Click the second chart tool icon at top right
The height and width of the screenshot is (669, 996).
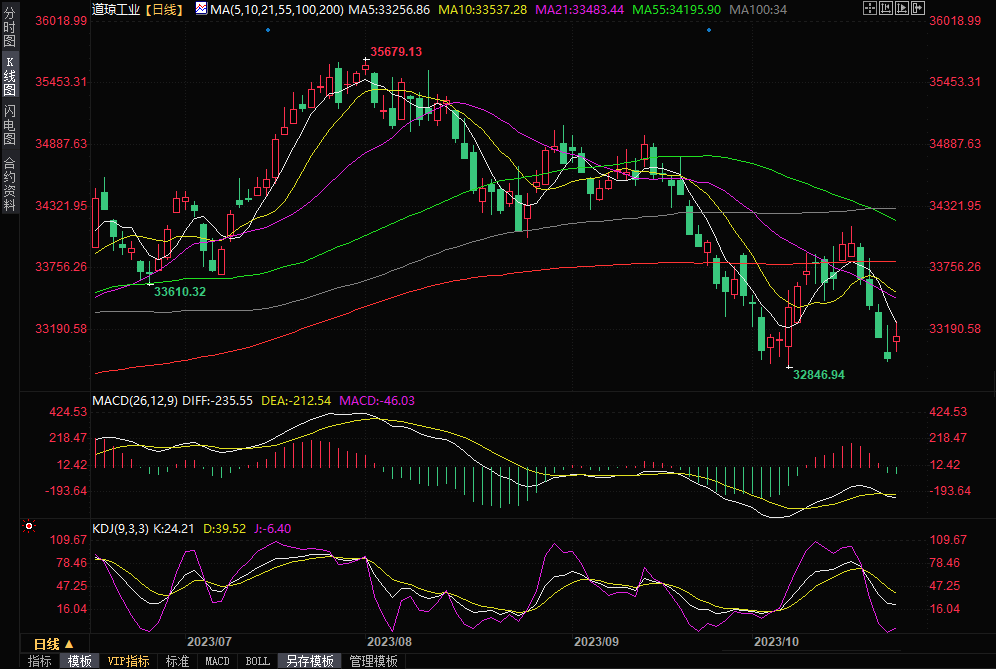[885, 9]
